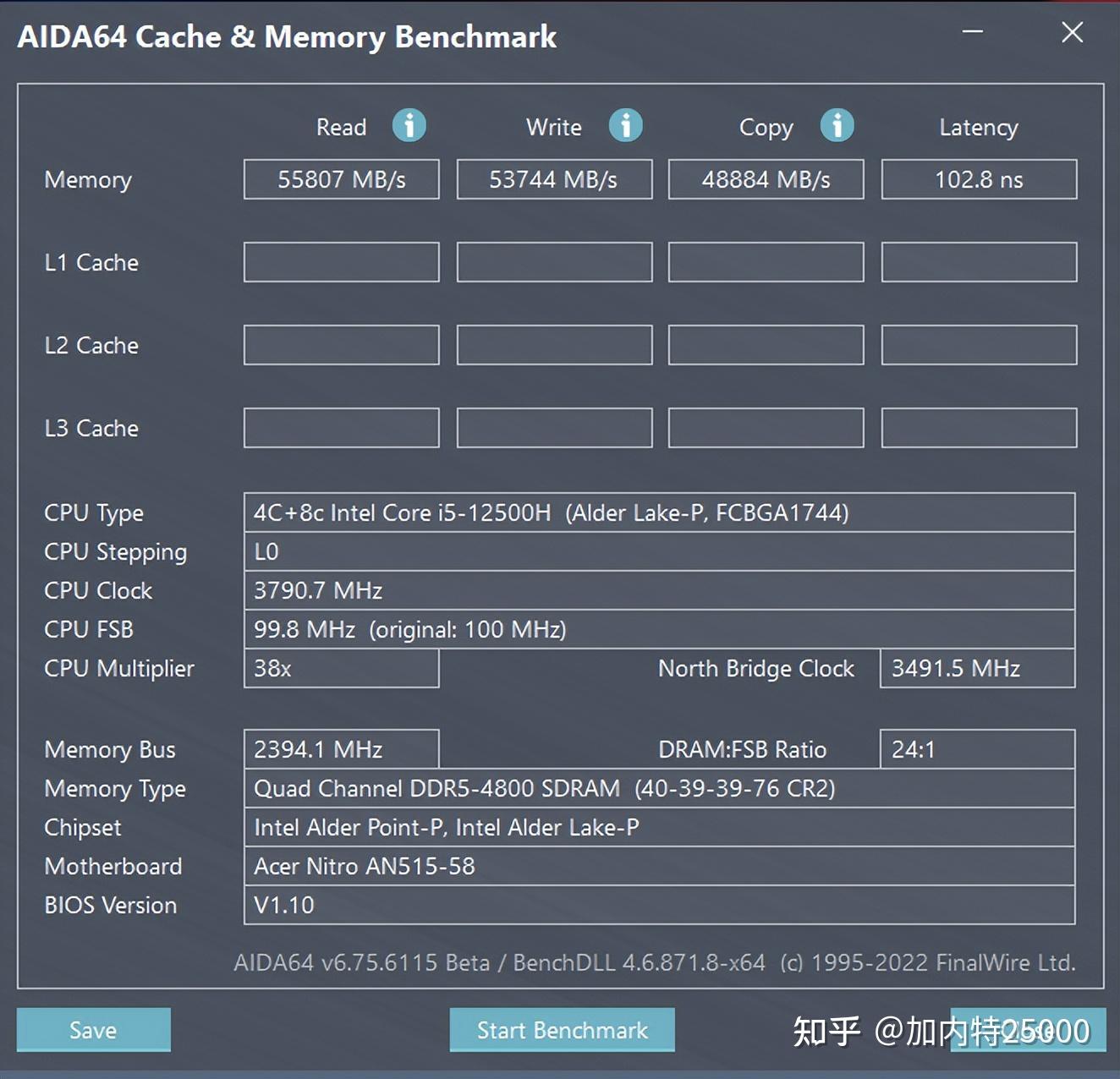The image size is (1120, 1079).
Task: Click the Save button
Action: 93,1030
